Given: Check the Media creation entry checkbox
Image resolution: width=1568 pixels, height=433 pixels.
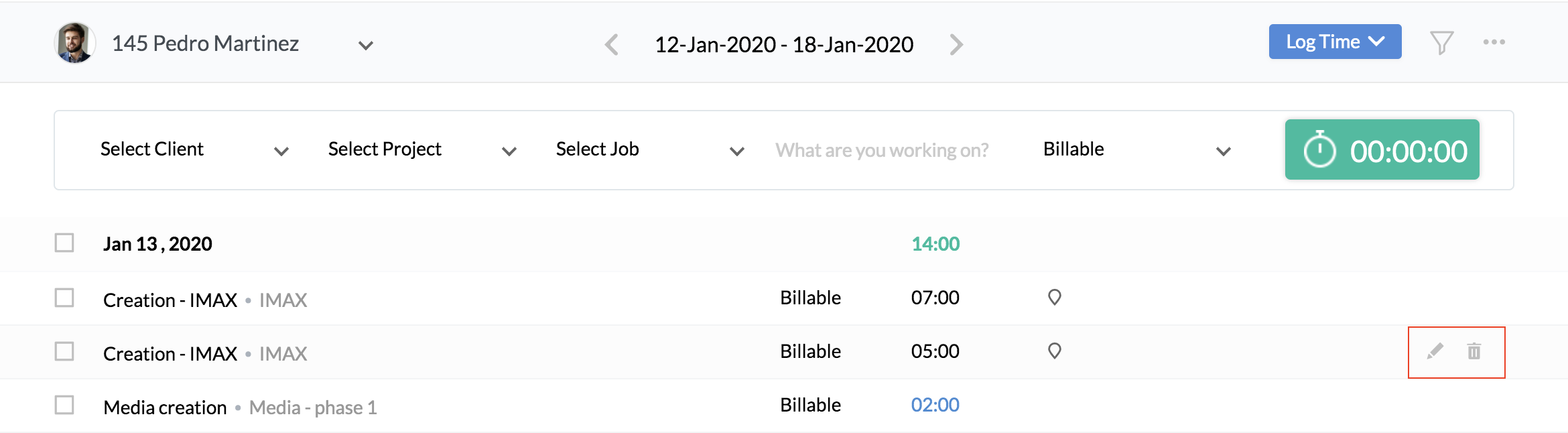Looking at the screenshot, I should pyautogui.click(x=64, y=405).
